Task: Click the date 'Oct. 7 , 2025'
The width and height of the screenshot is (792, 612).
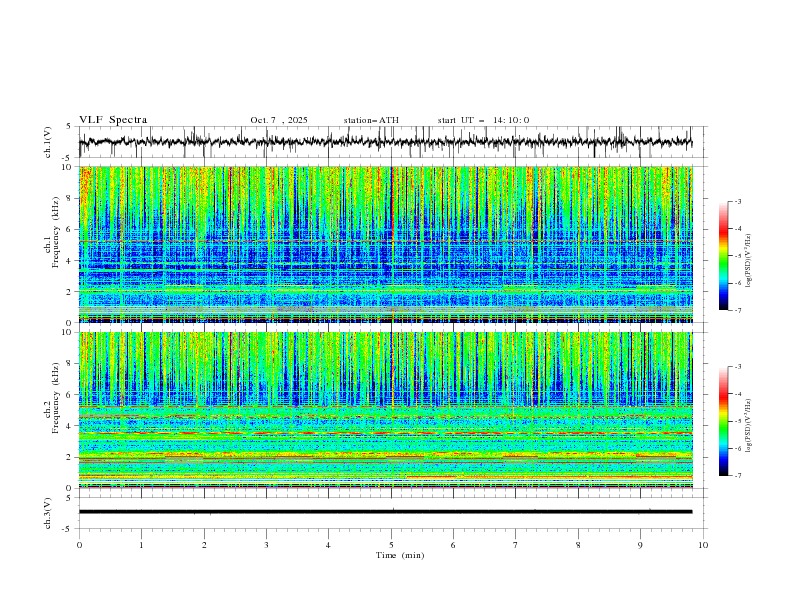Action: (279, 120)
